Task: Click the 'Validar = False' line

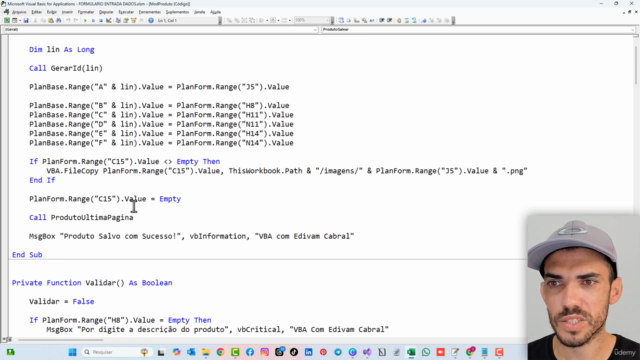Action: coord(62,302)
